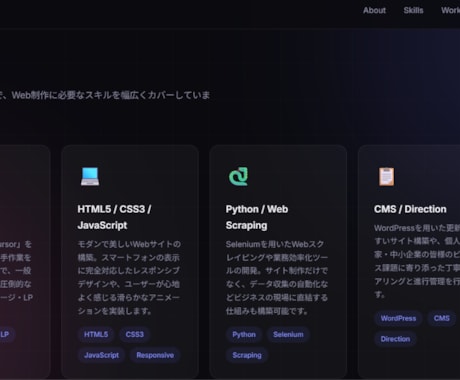Click the WordPress description paragraph in CMS card
Viewport: 460px width, 380px height.
tap(417, 261)
